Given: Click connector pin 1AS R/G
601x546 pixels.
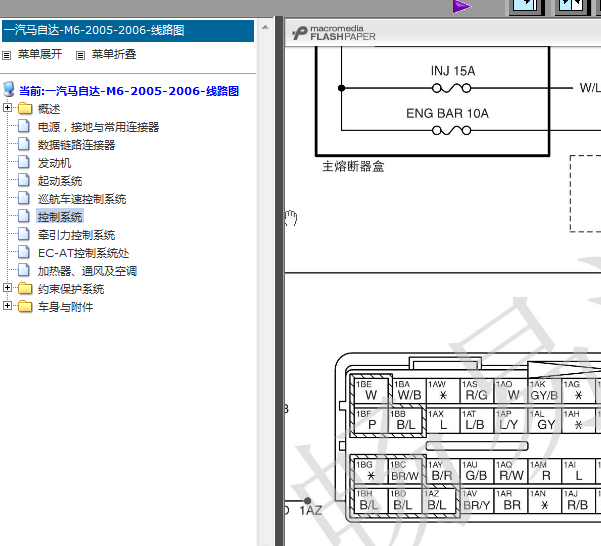Looking at the screenshot, I should coord(476,391).
